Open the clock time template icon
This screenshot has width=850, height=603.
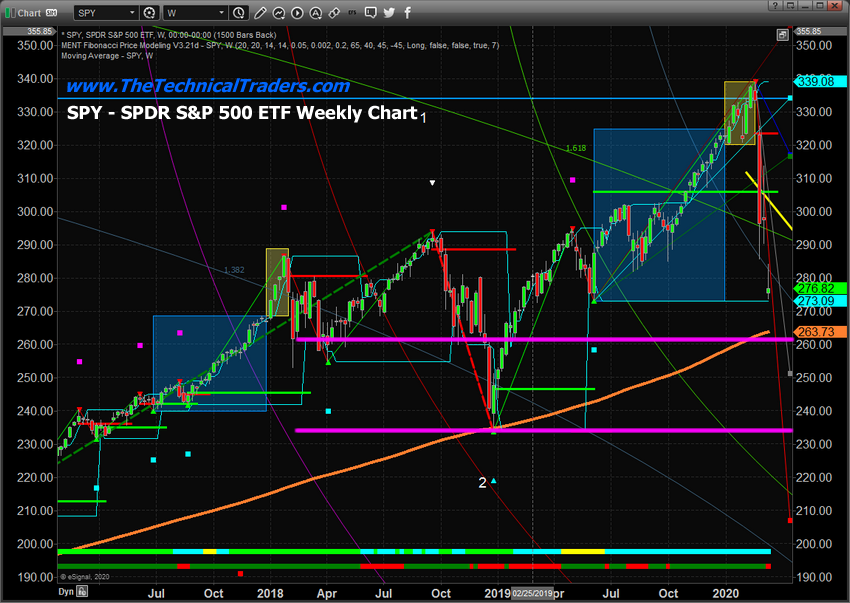239,13
